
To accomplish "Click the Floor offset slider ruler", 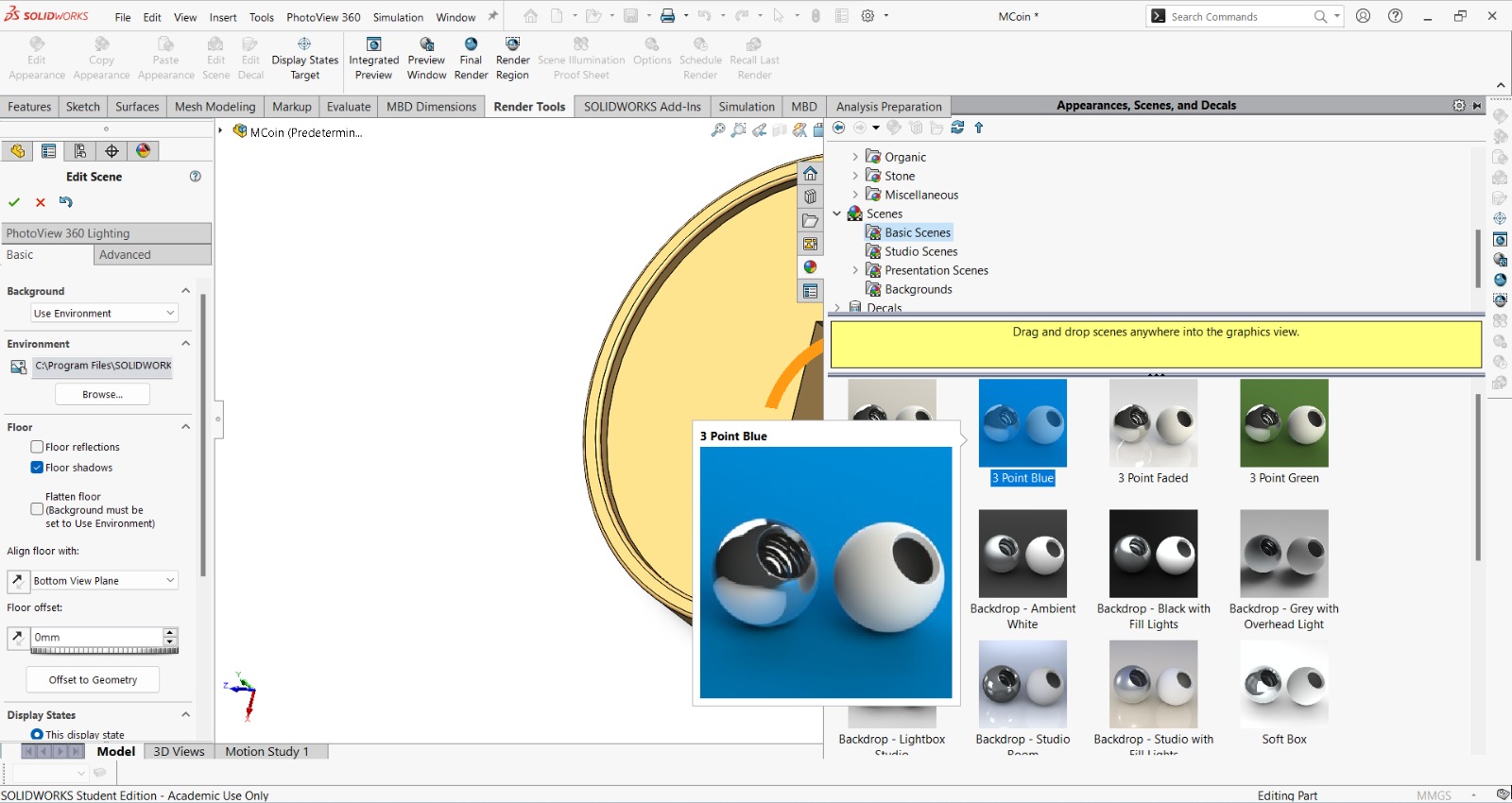I will click(x=104, y=651).
